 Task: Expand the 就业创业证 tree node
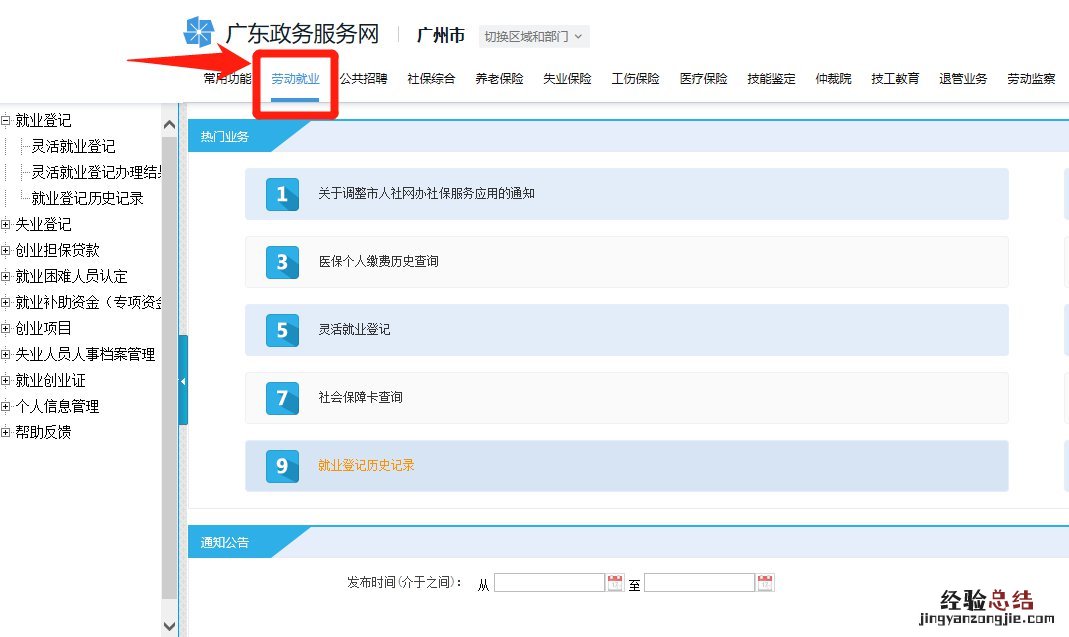click(x=5, y=381)
